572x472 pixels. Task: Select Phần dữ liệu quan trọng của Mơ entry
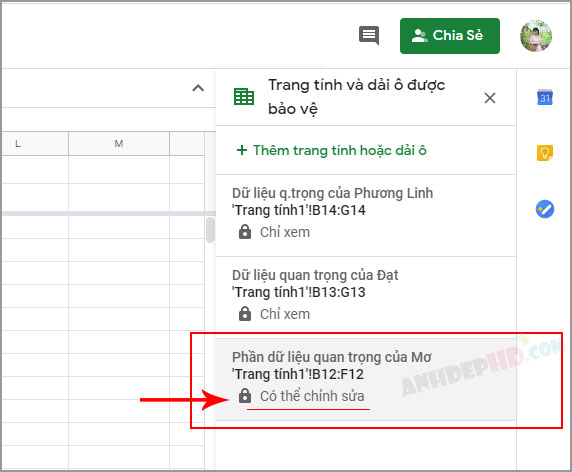[366, 379]
